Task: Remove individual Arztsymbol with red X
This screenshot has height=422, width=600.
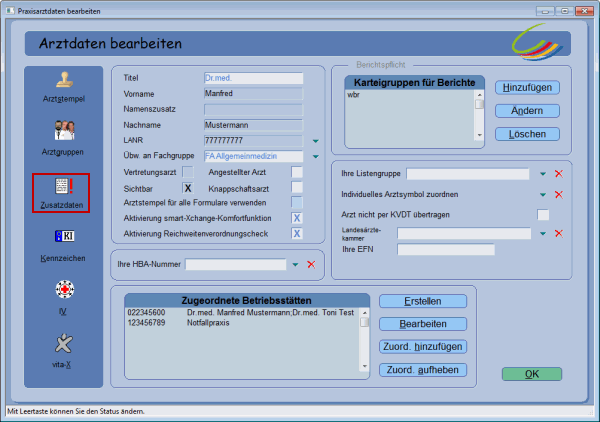Action: click(x=559, y=194)
